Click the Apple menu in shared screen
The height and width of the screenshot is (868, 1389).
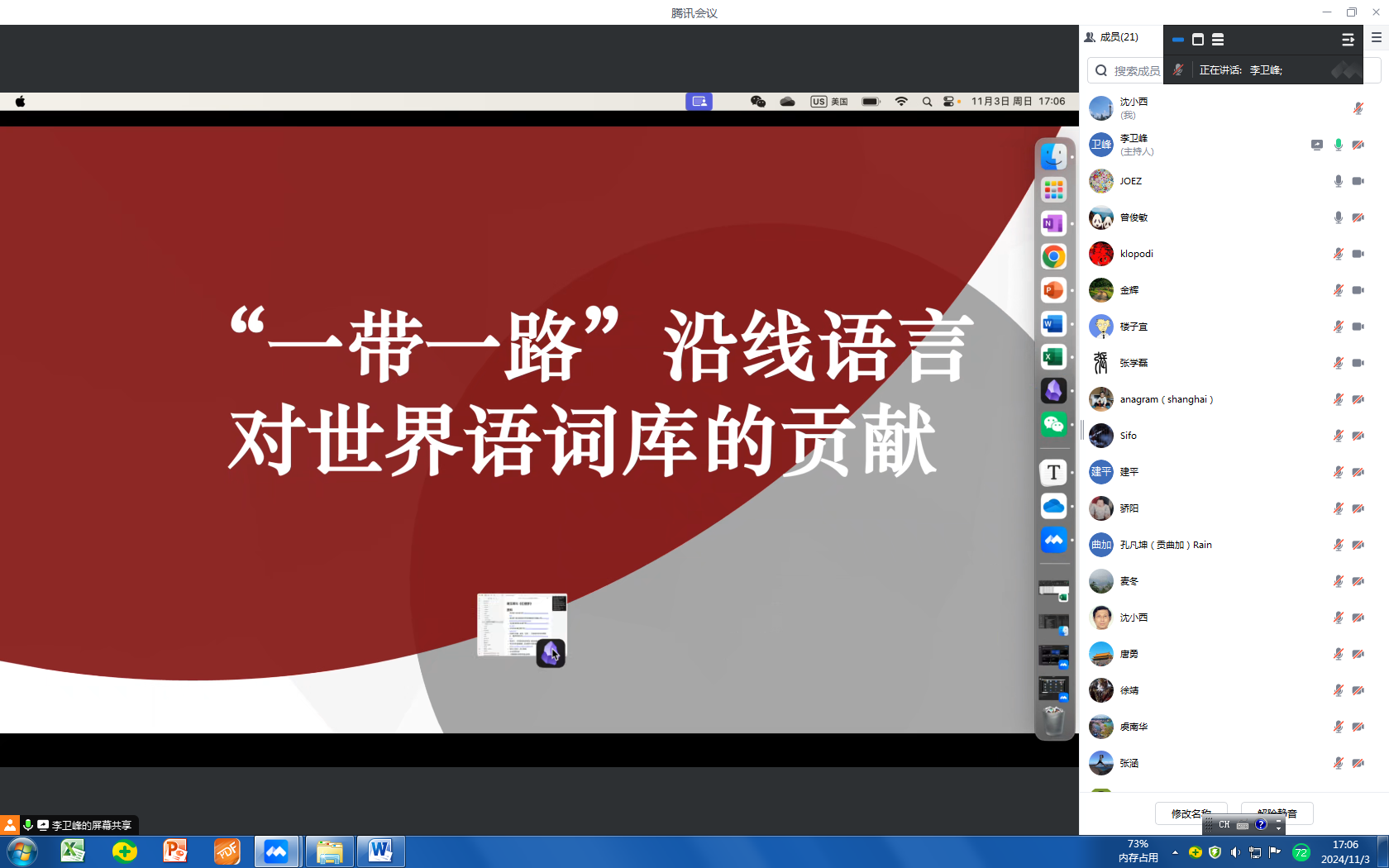(20, 102)
